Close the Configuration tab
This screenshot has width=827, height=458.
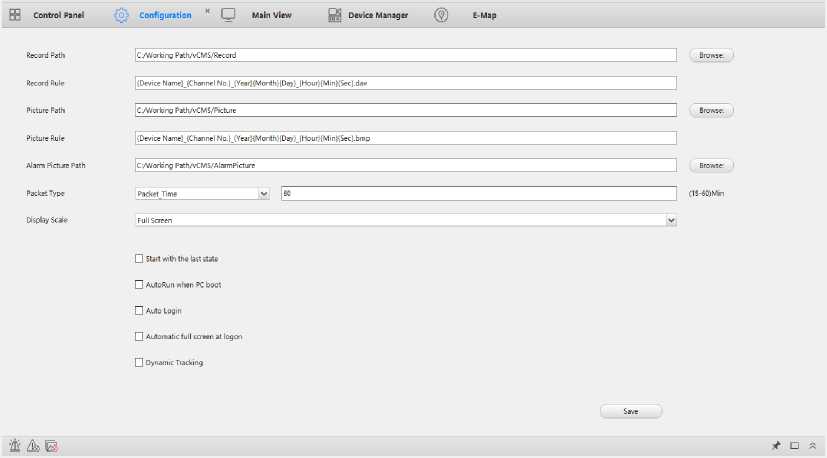click(207, 11)
